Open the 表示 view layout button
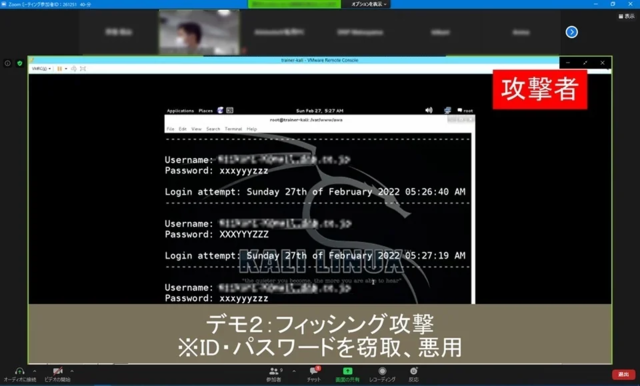 (627, 16)
